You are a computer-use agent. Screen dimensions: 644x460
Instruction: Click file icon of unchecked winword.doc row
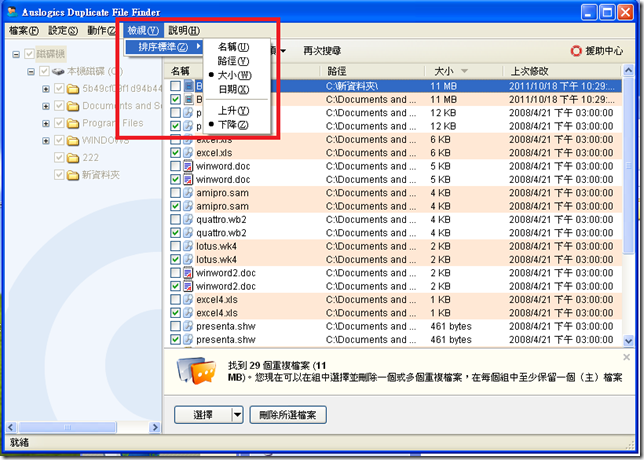click(x=188, y=166)
